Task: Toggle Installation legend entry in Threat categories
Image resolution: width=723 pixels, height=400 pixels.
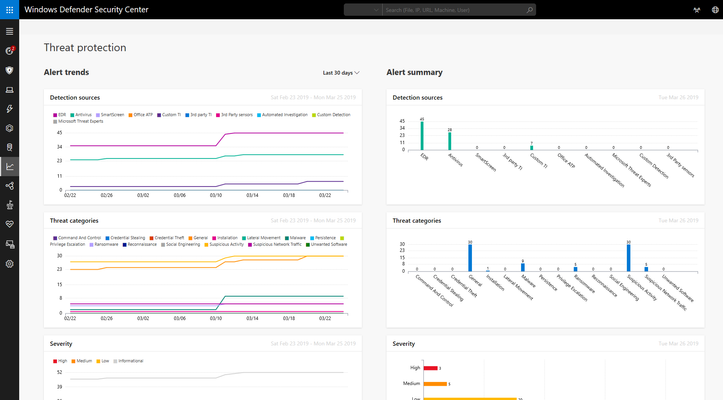Action: point(225,238)
